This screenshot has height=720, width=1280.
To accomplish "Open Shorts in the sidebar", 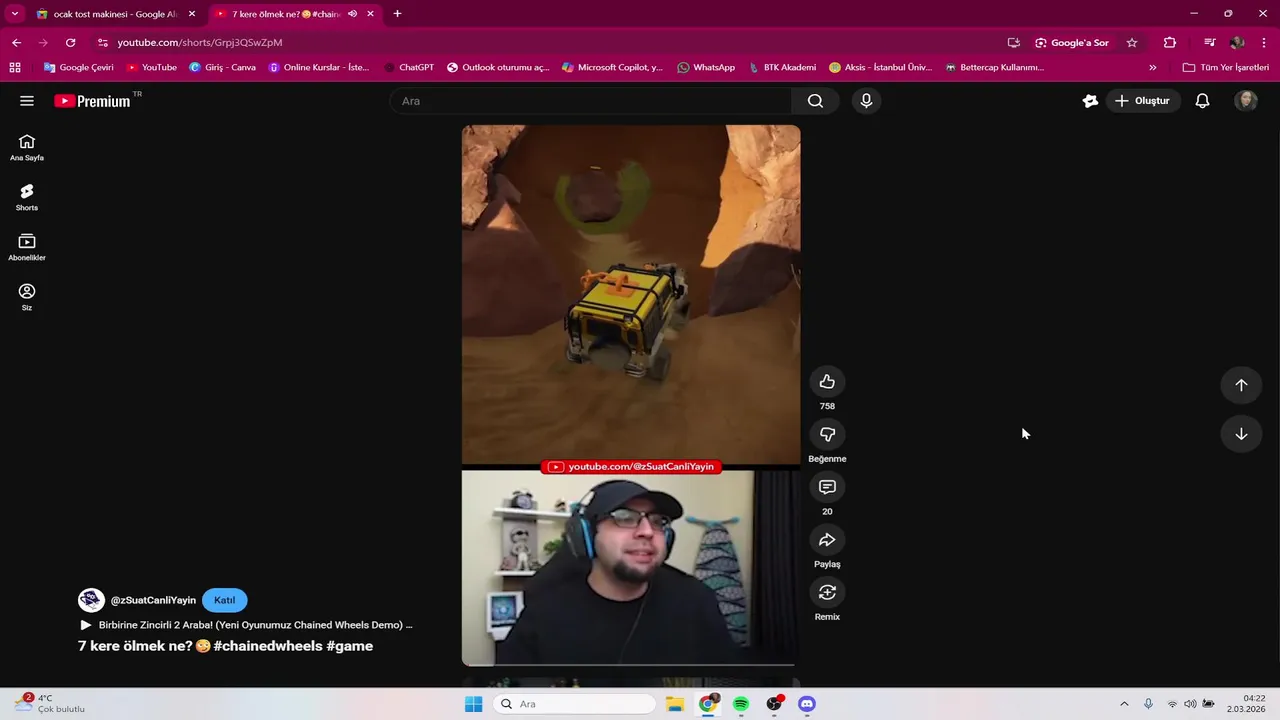I will [x=27, y=197].
